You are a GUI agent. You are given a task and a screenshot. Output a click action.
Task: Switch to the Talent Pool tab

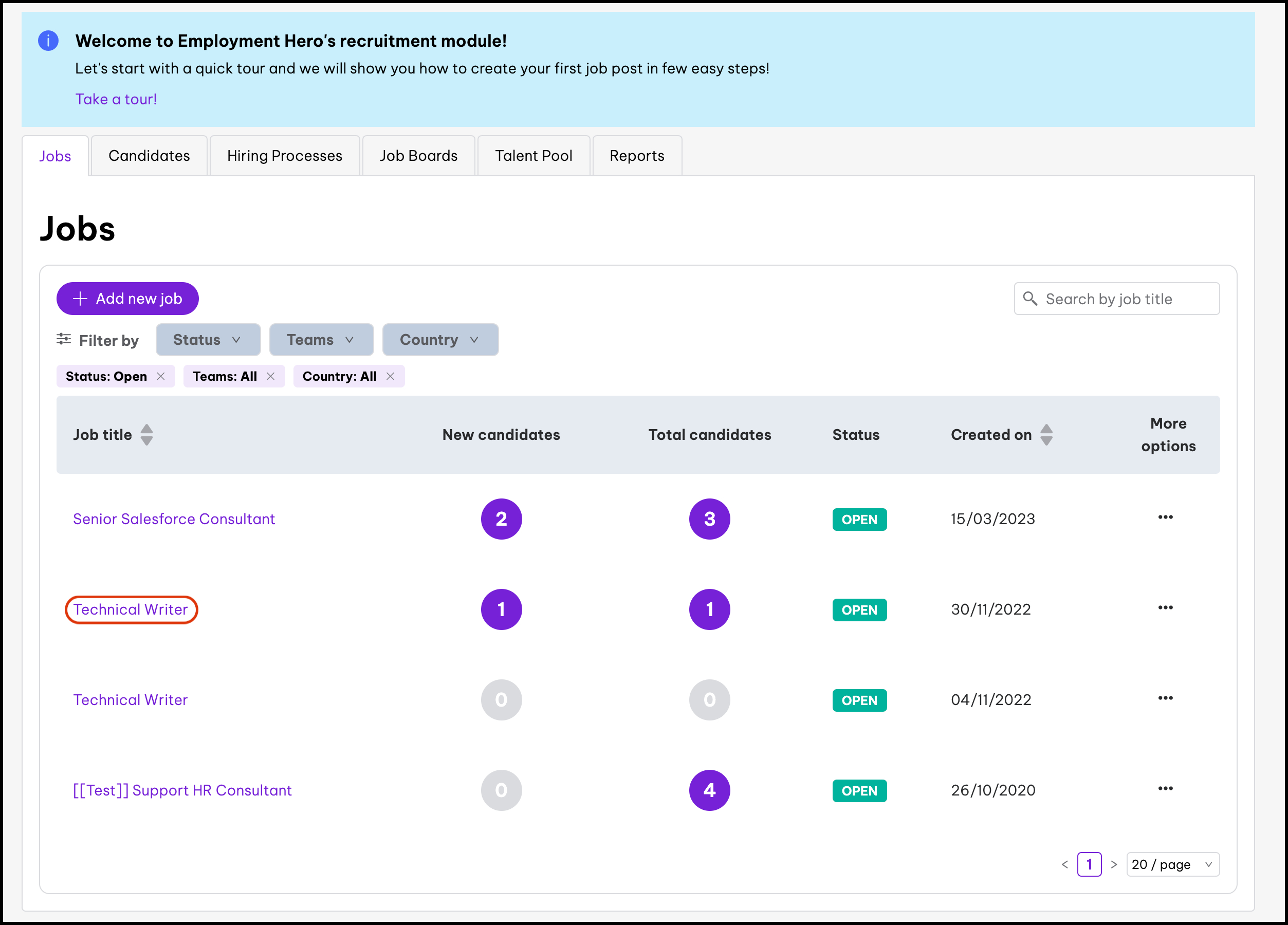533,156
